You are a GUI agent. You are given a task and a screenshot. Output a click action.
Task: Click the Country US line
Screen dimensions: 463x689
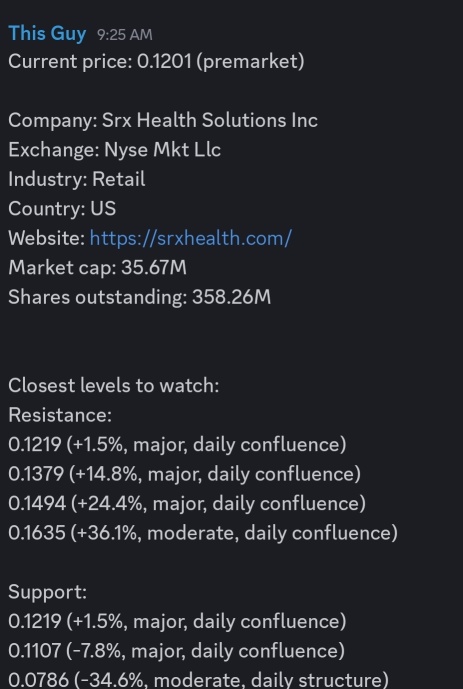pyautogui.click(x=62, y=209)
